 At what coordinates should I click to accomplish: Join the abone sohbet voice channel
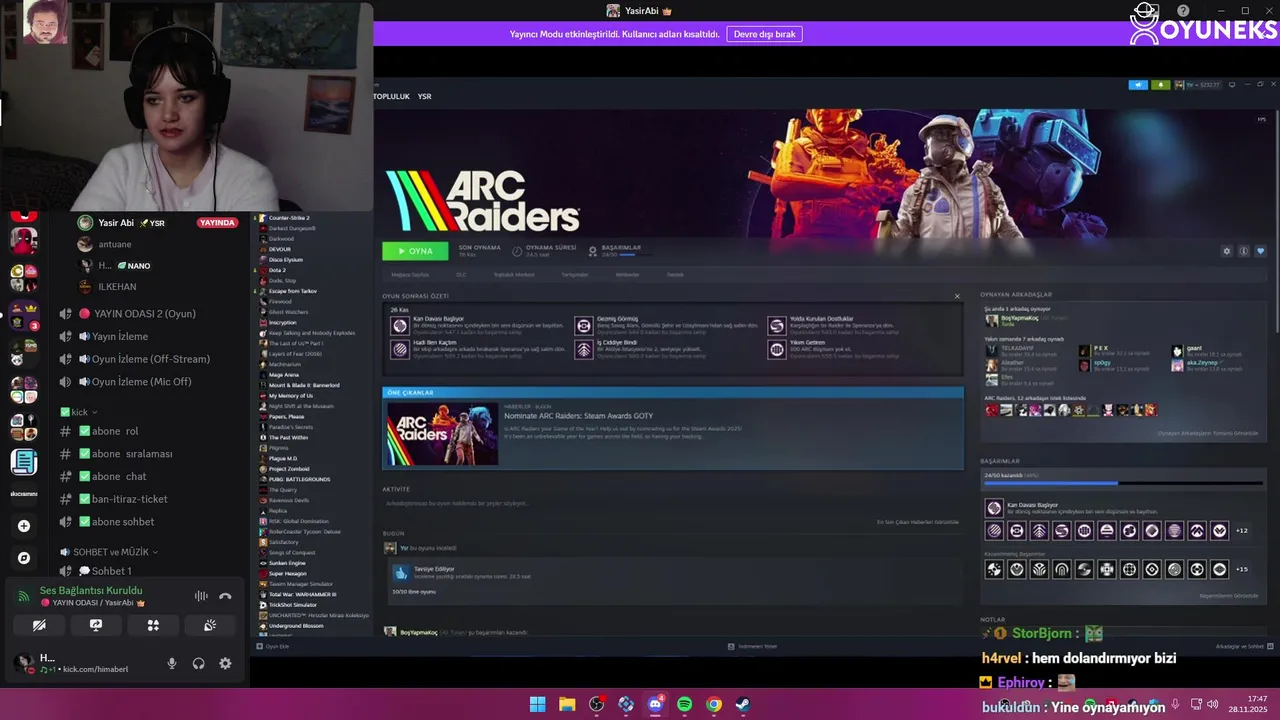tap(107, 521)
